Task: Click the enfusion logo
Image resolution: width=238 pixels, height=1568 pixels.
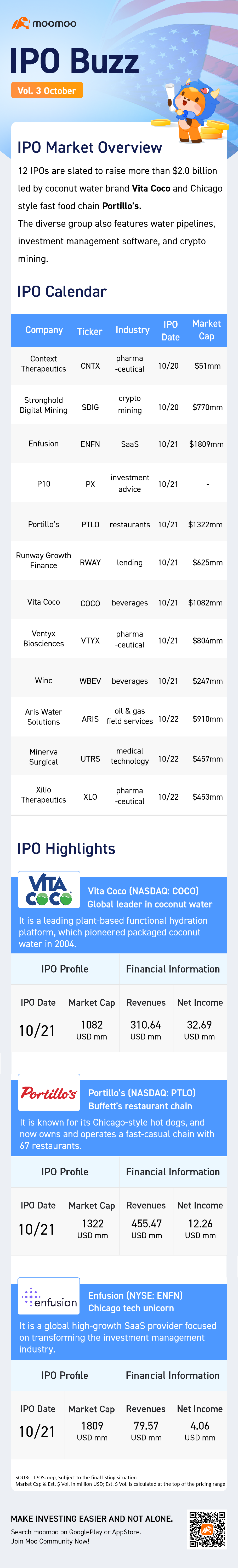Action: click(x=49, y=1296)
